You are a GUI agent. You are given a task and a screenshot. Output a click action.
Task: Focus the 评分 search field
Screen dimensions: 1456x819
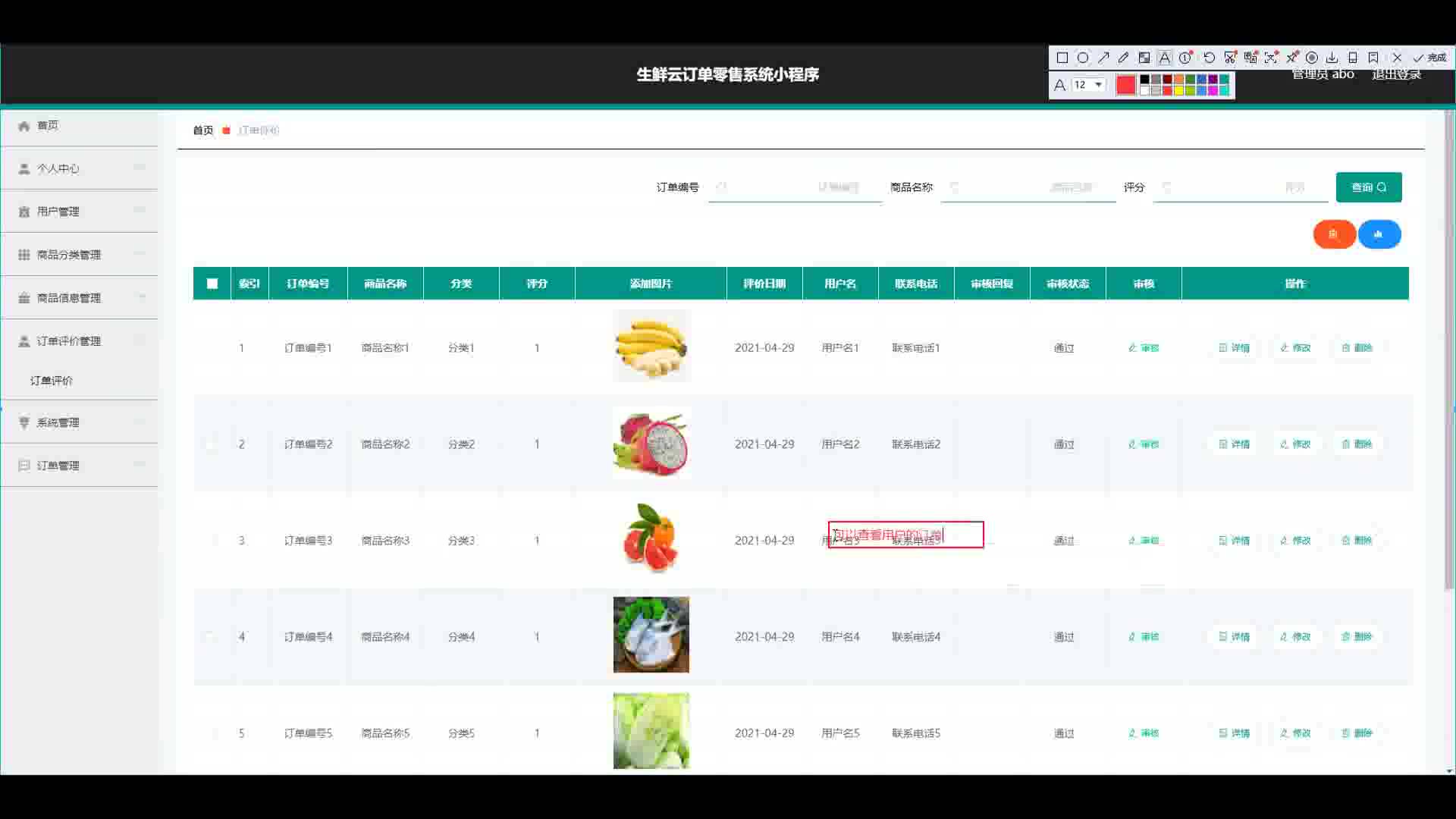click(1241, 187)
